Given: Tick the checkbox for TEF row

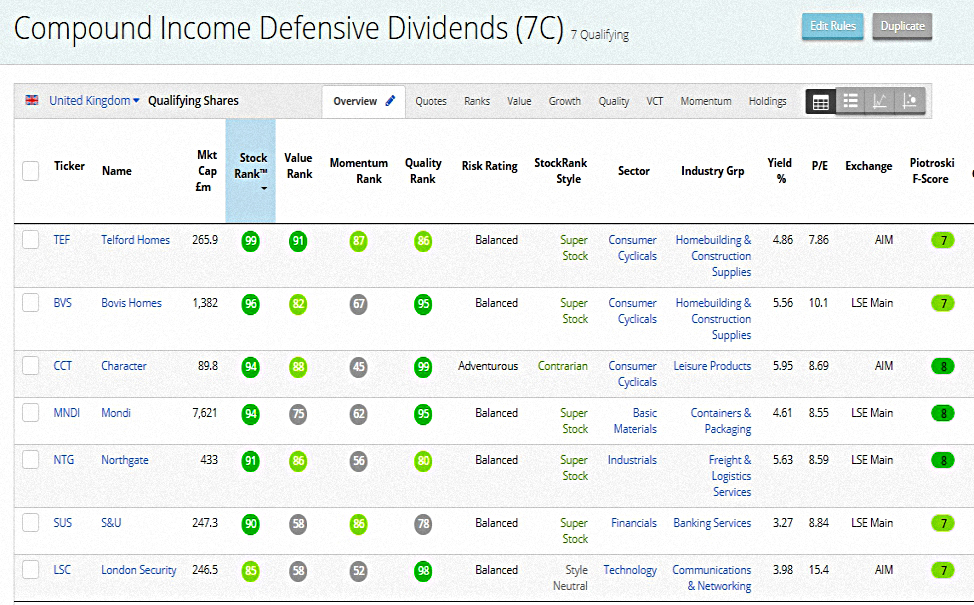Looking at the screenshot, I should point(30,240).
